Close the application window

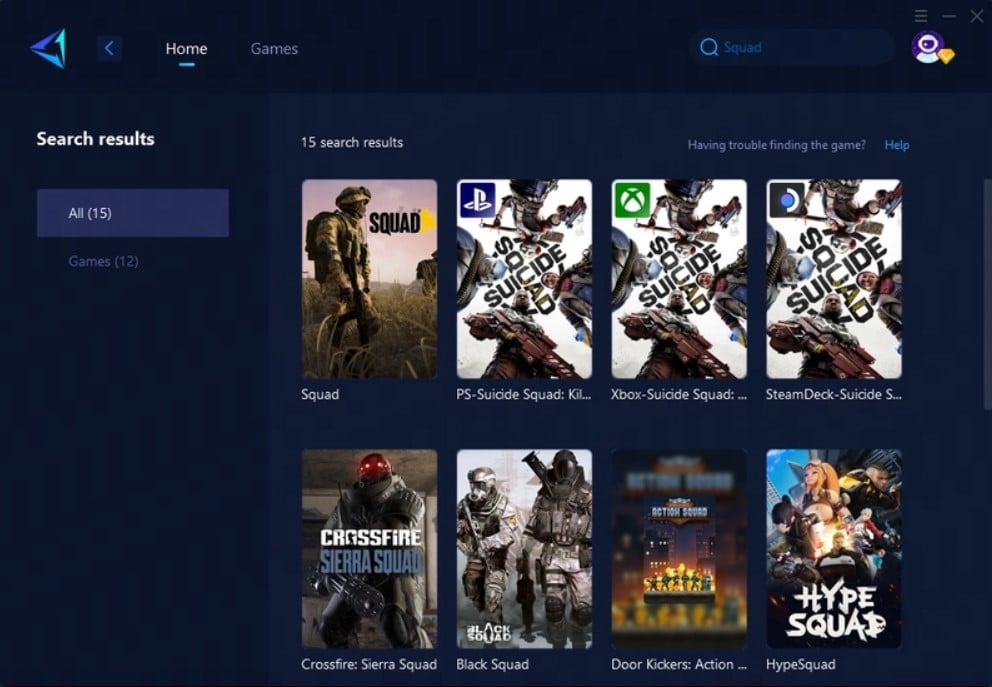977,16
